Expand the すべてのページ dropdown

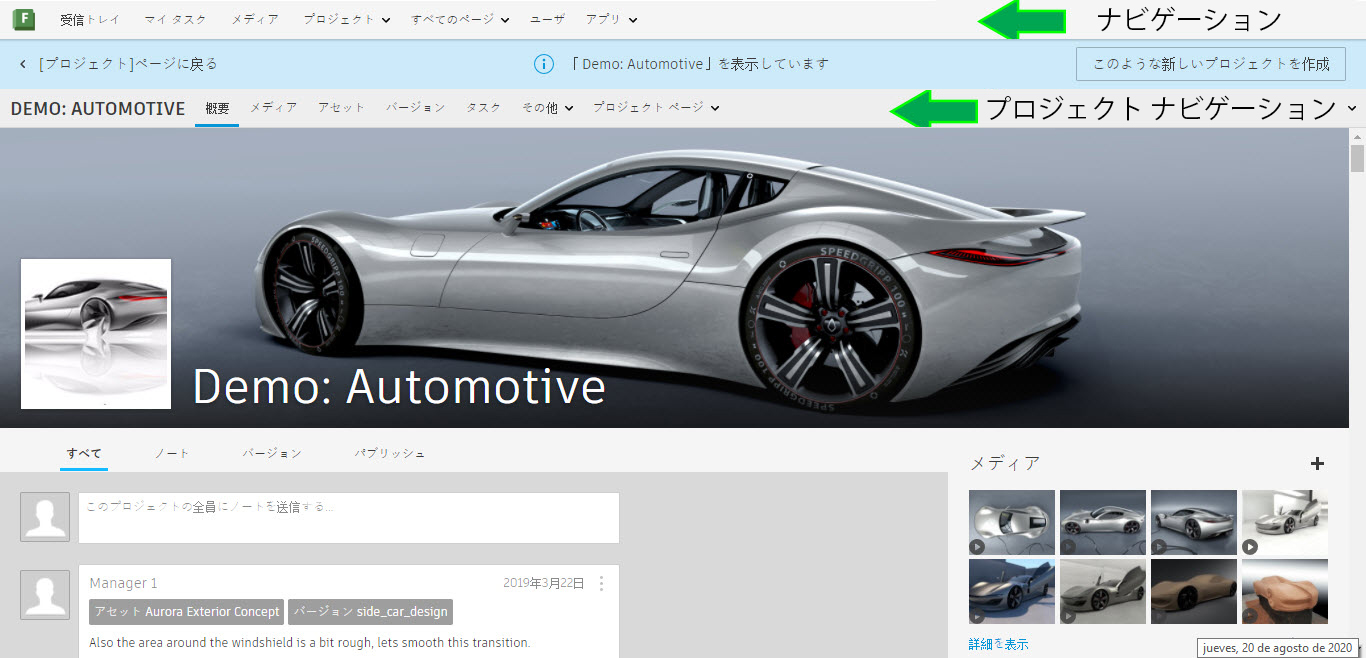460,19
